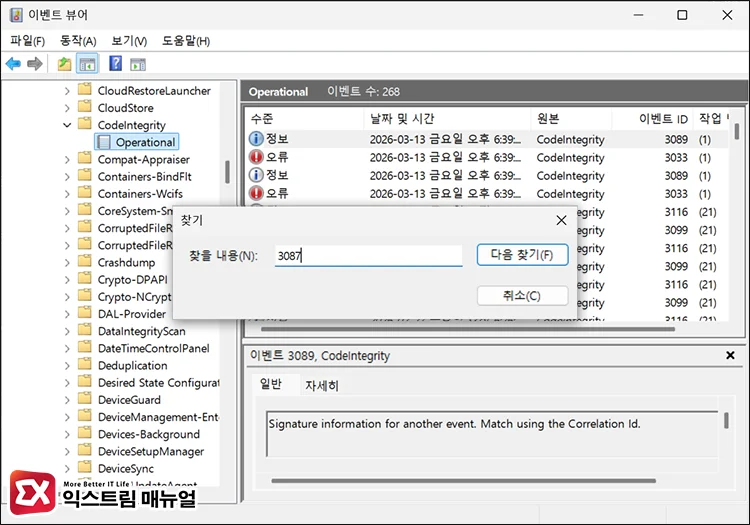The height and width of the screenshot is (525, 750).
Task: Select the second 오류 3033 event row
Action: 487,194
